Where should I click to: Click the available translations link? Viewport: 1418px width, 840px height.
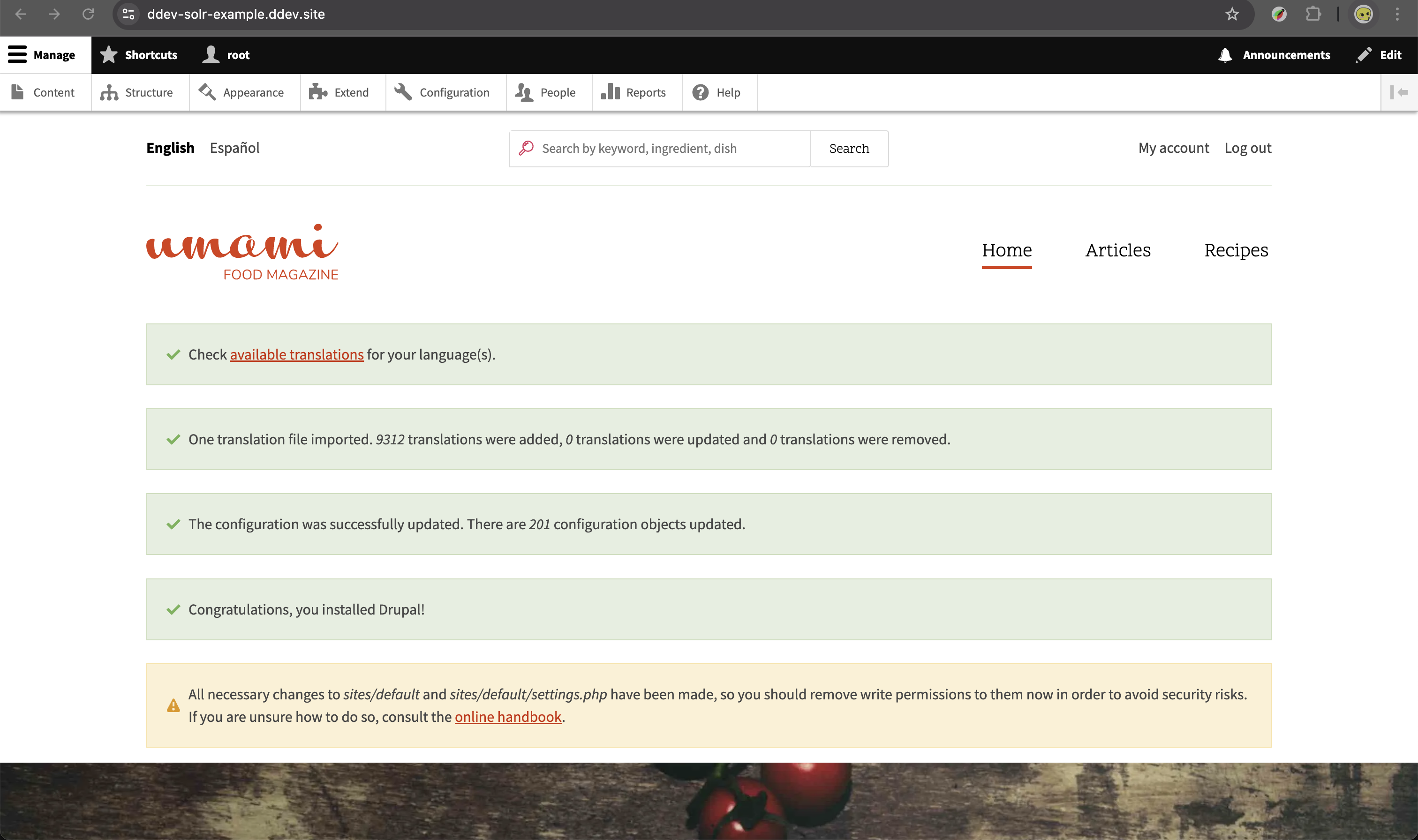[297, 354]
